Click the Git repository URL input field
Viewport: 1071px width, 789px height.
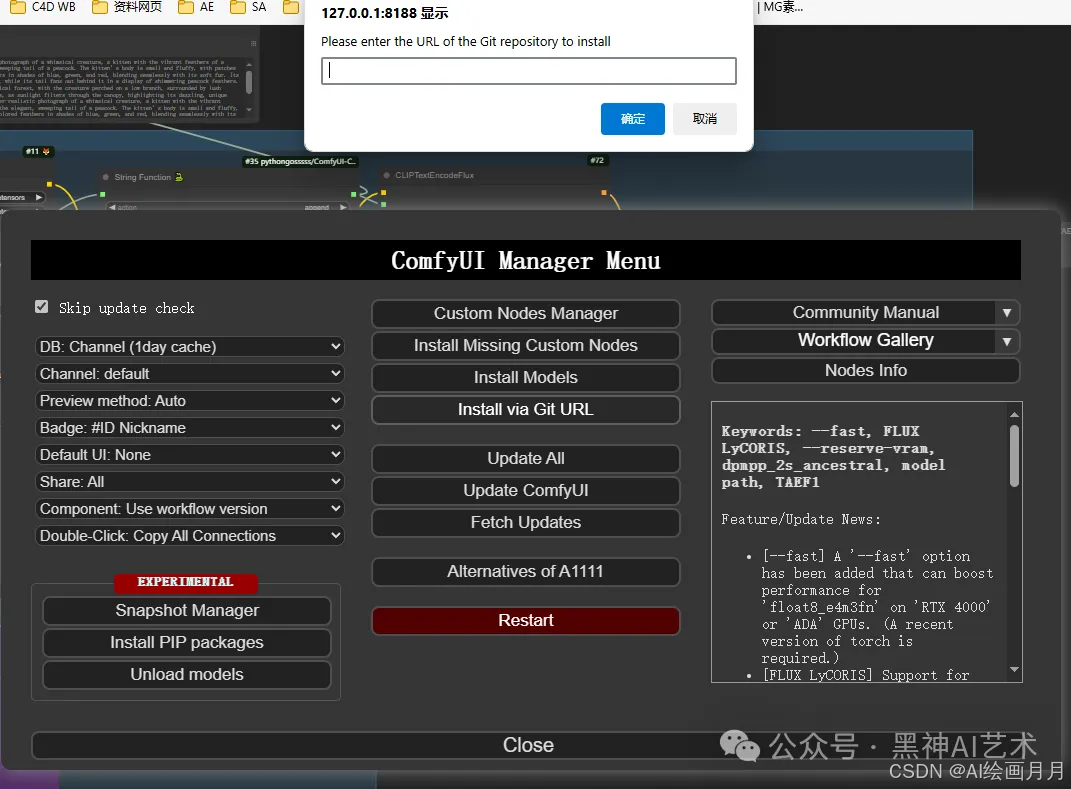tap(529, 71)
